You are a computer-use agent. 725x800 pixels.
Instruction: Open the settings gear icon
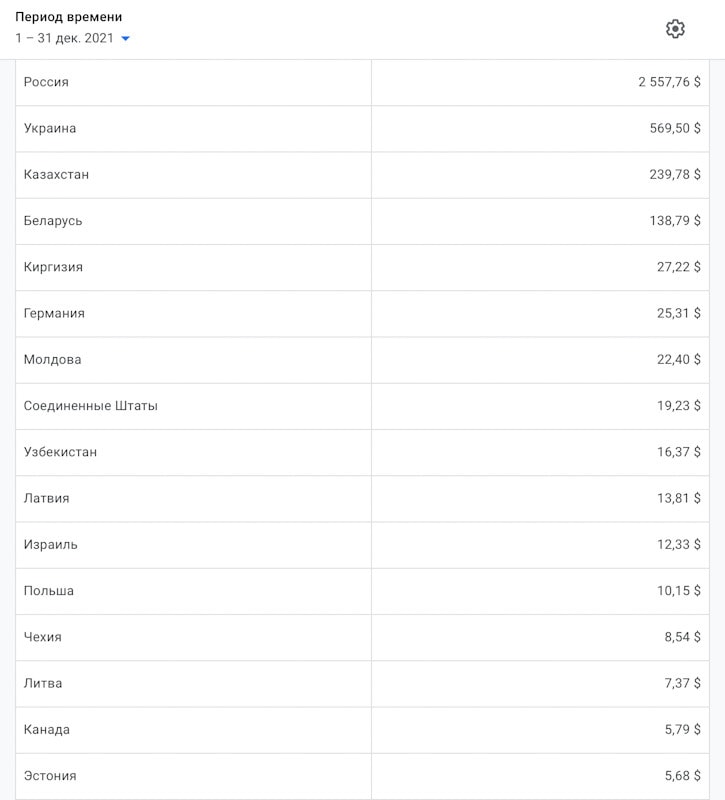click(675, 29)
